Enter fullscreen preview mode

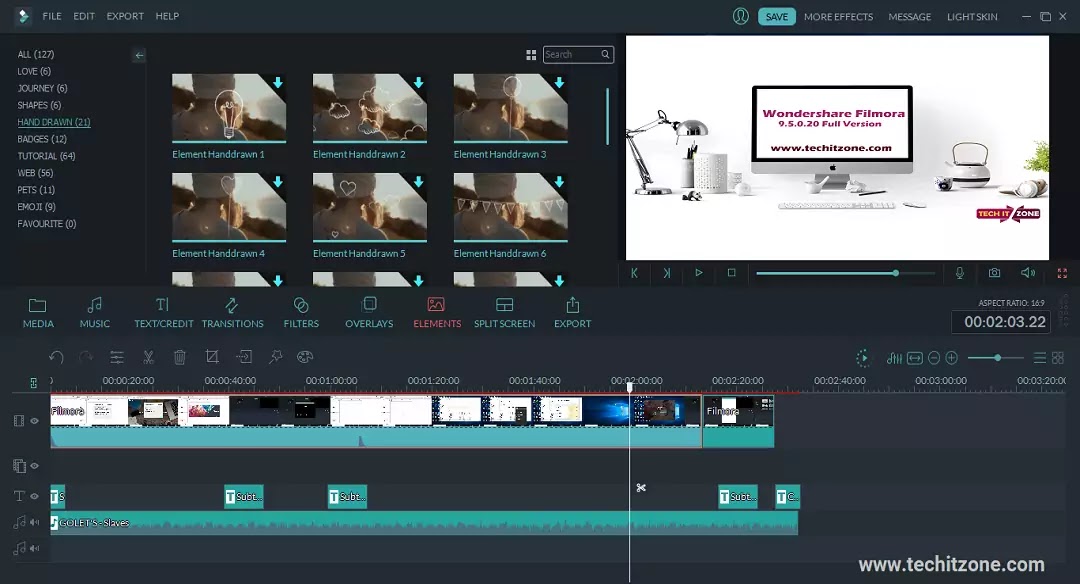tap(1062, 273)
